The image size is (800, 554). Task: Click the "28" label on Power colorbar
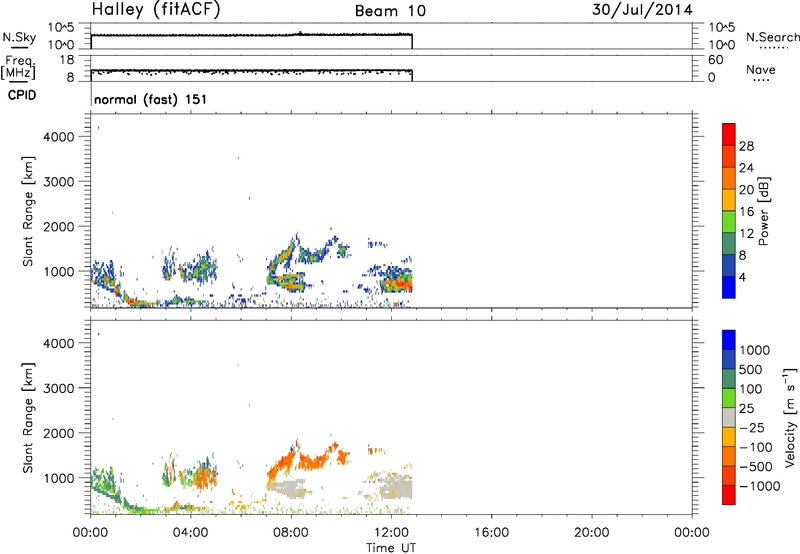click(x=746, y=146)
